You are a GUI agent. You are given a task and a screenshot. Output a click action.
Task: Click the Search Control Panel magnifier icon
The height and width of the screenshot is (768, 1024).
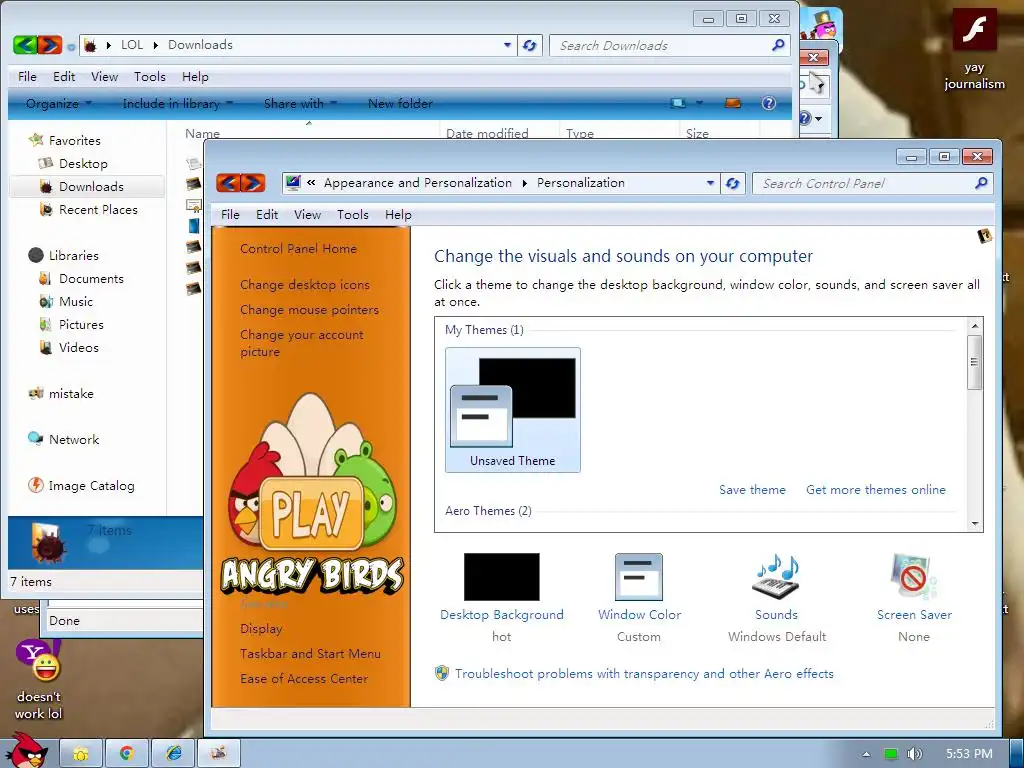click(x=981, y=184)
